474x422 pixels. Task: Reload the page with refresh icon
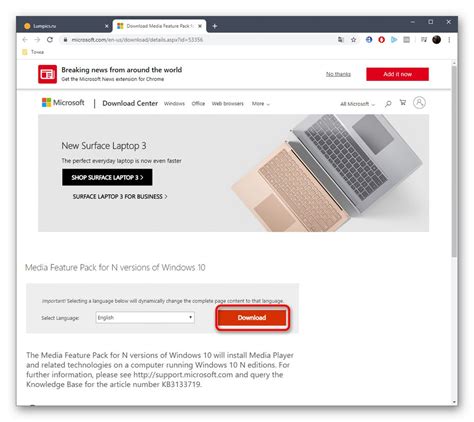[x=50, y=40]
